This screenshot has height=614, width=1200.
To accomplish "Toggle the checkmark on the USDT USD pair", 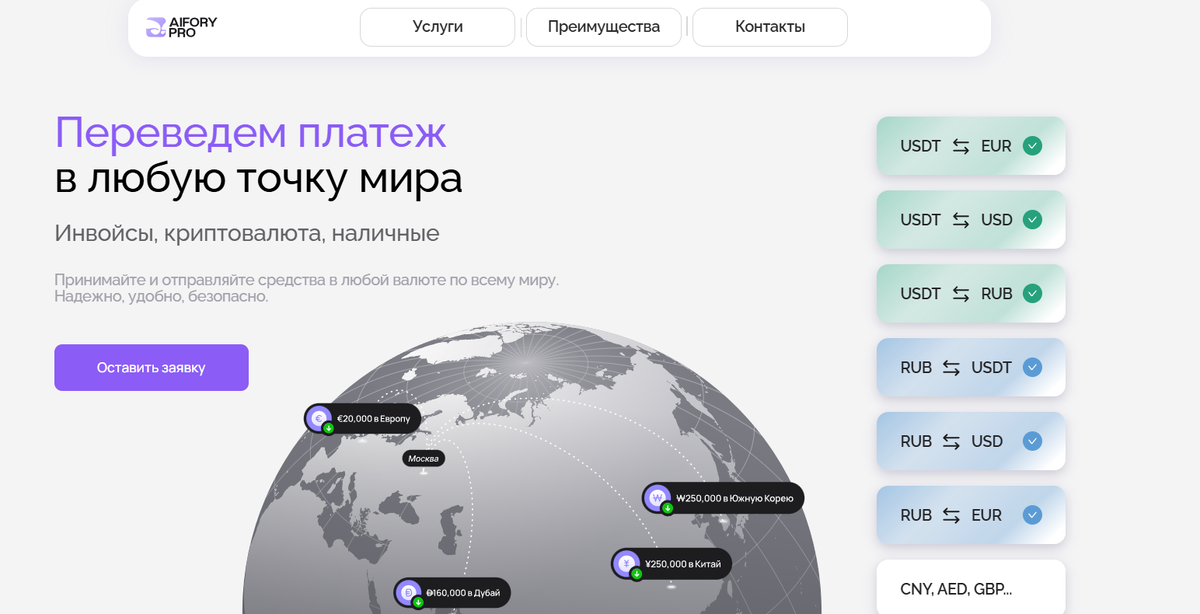I will [1031, 219].
